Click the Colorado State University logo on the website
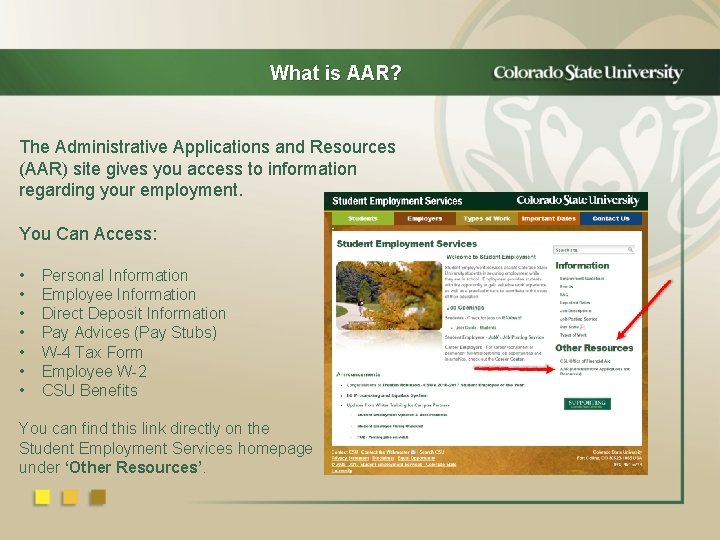The image size is (720, 540). (x=578, y=201)
